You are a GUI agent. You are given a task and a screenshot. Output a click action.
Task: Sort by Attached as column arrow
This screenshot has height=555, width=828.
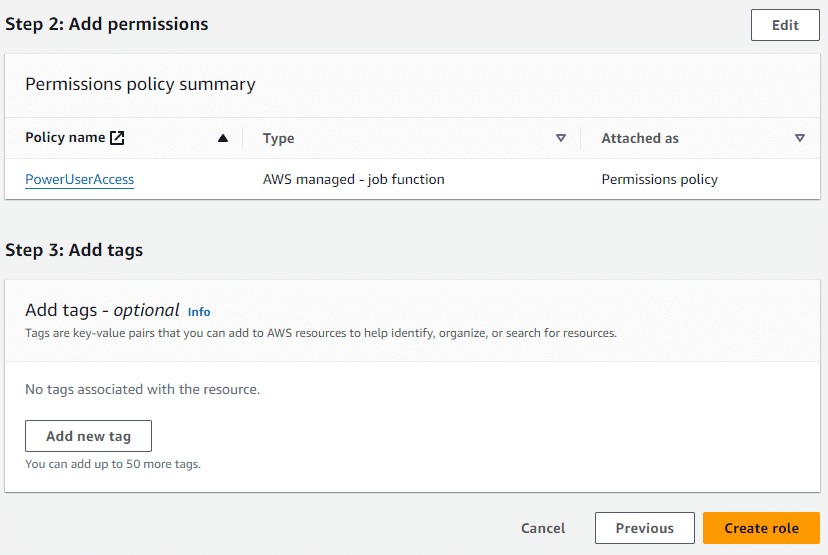pos(799,138)
